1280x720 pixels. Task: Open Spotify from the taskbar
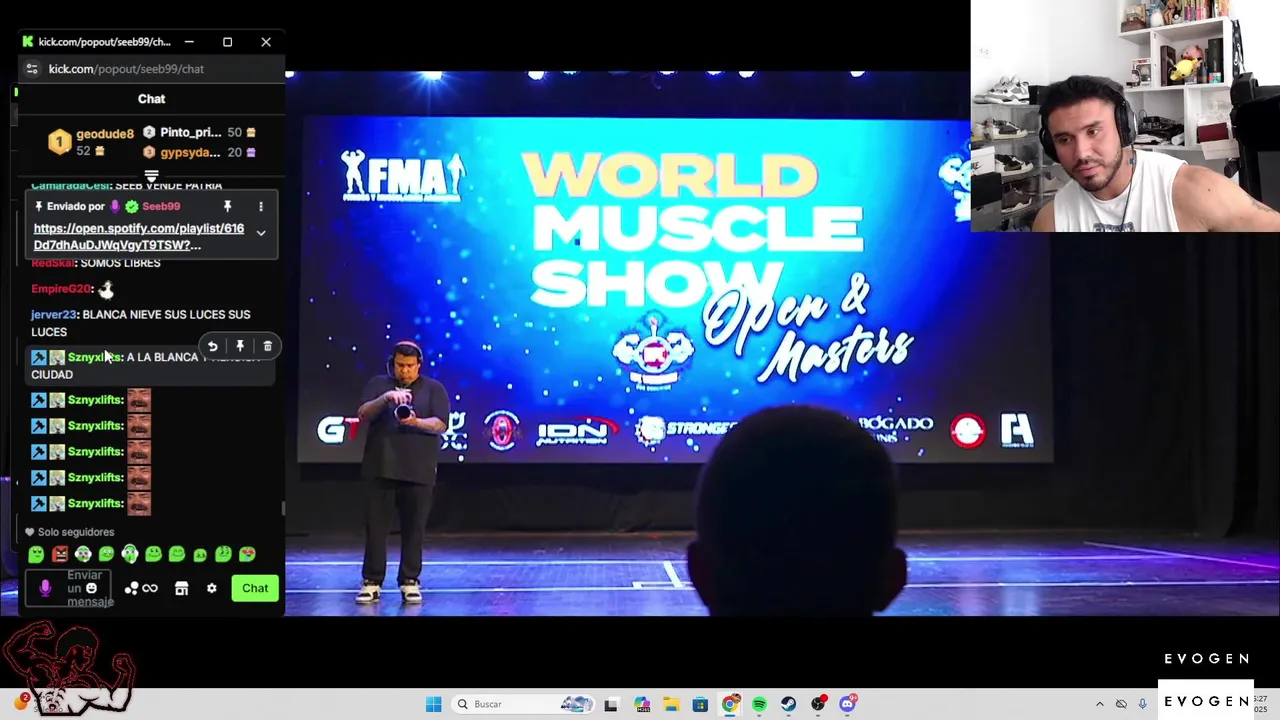pos(759,704)
